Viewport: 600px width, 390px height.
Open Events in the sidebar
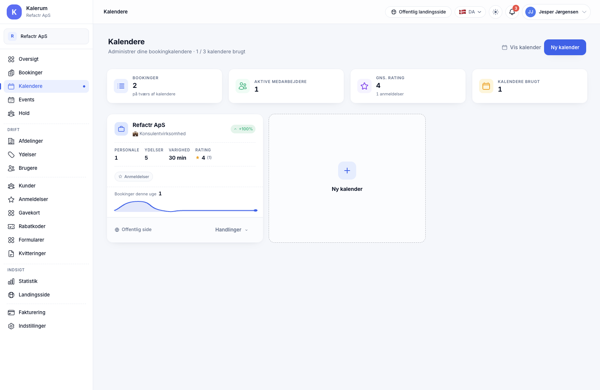(x=46, y=100)
